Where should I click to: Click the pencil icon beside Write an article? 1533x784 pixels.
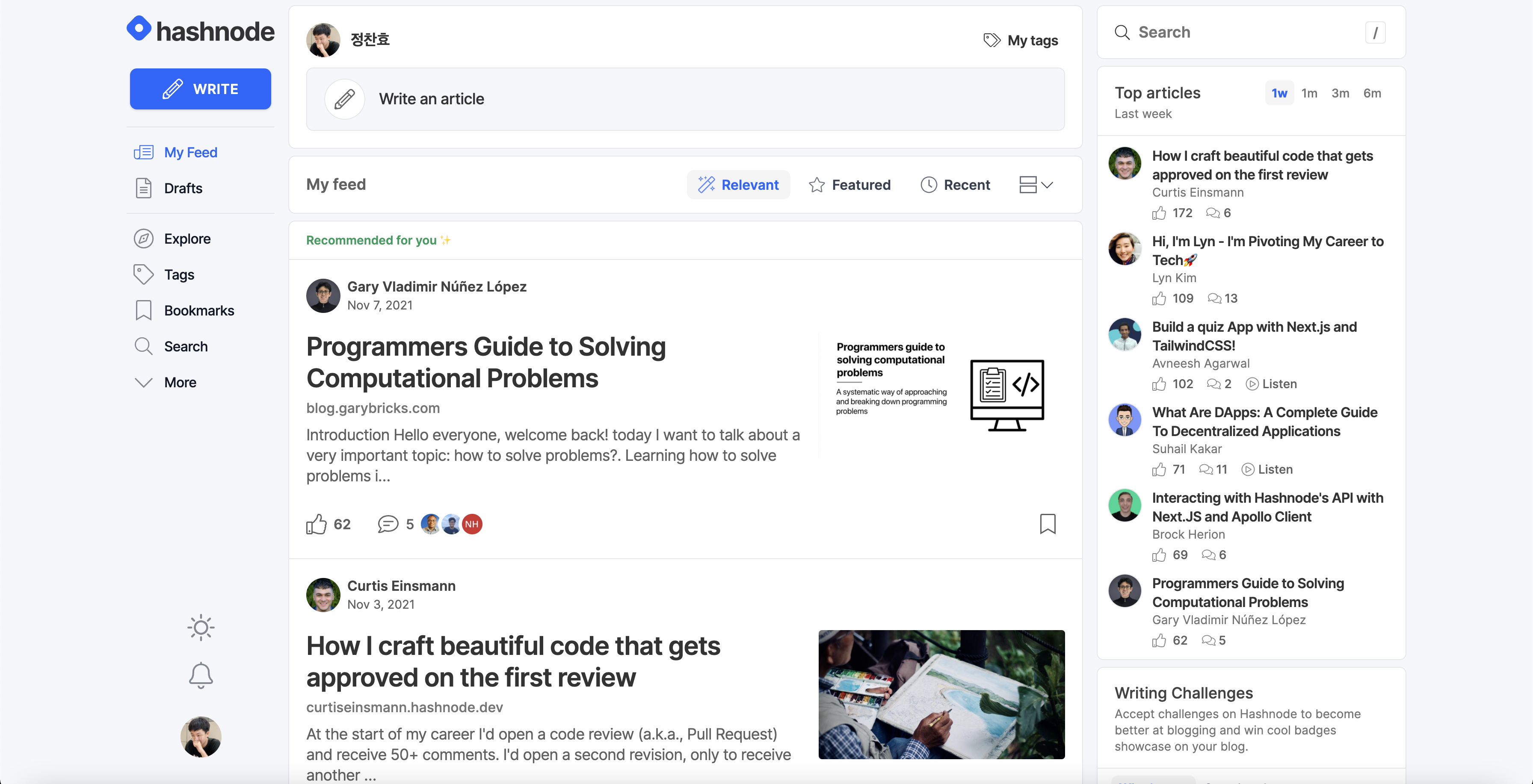(x=345, y=99)
